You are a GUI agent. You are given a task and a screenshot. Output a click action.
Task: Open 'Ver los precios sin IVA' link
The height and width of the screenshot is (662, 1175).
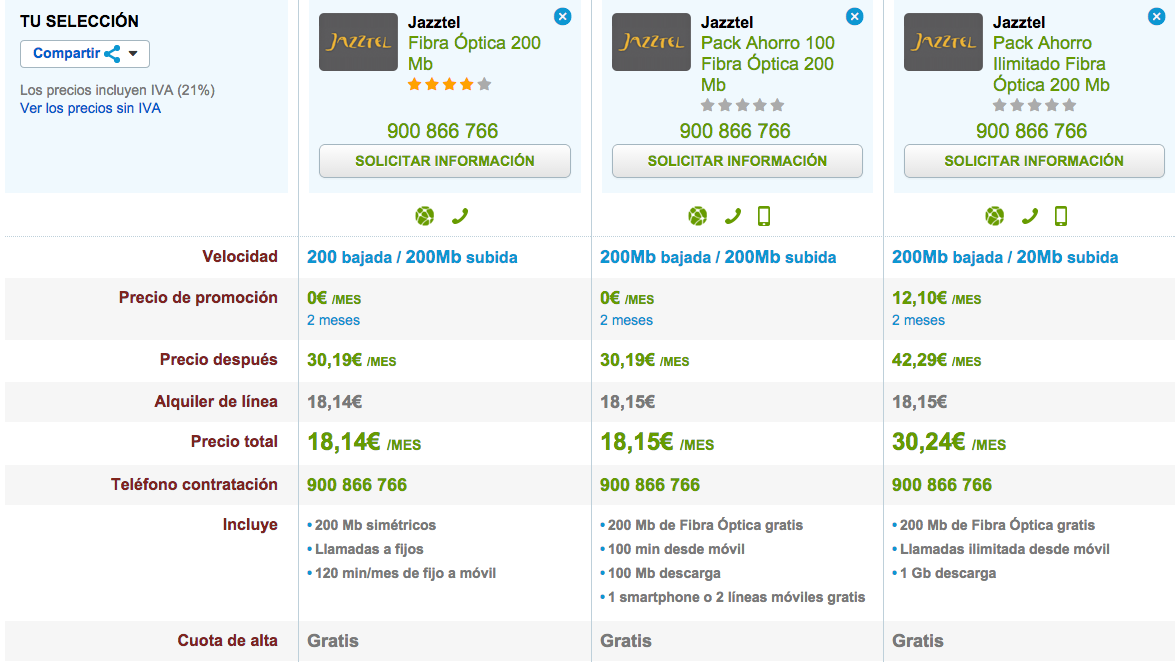point(91,109)
